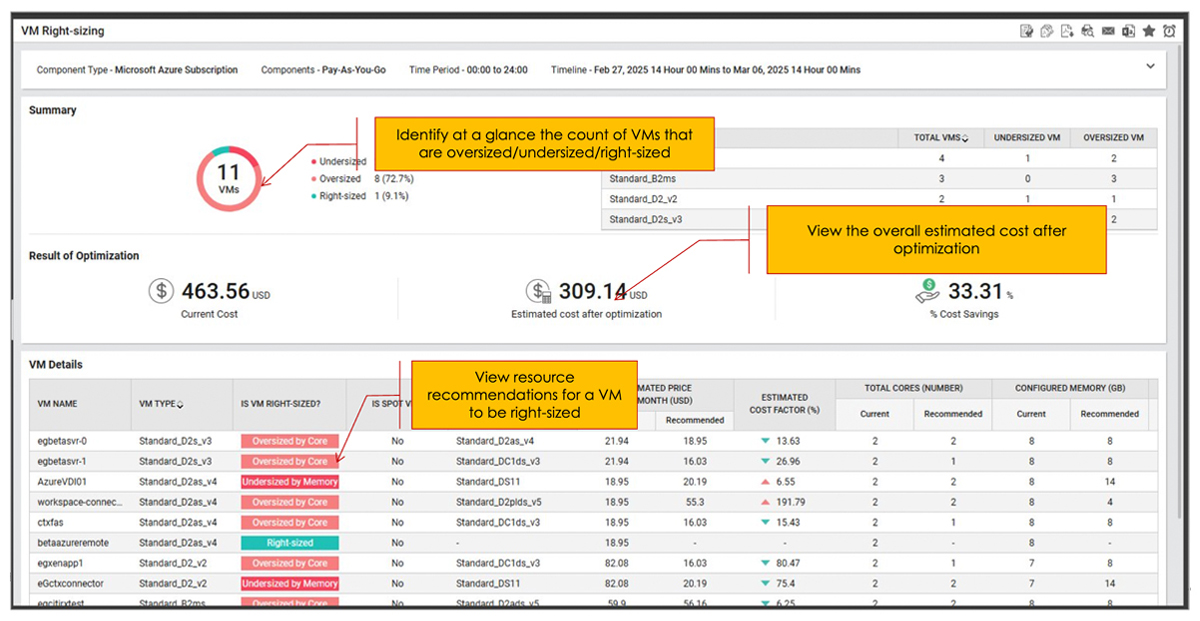Open the egbetasvr-0 VM row
1200x621 pixels.
pos(62,441)
